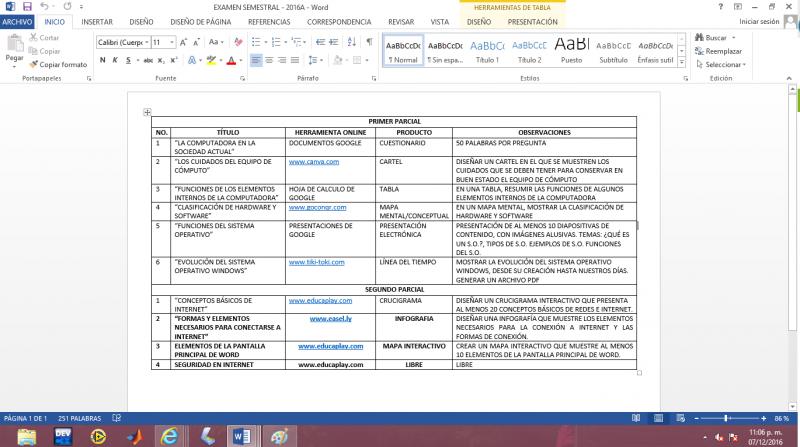Image resolution: width=800 pixels, height=447 pixels.
Task: Open Fuente dialog launcher
Action: tap(242, 79)
